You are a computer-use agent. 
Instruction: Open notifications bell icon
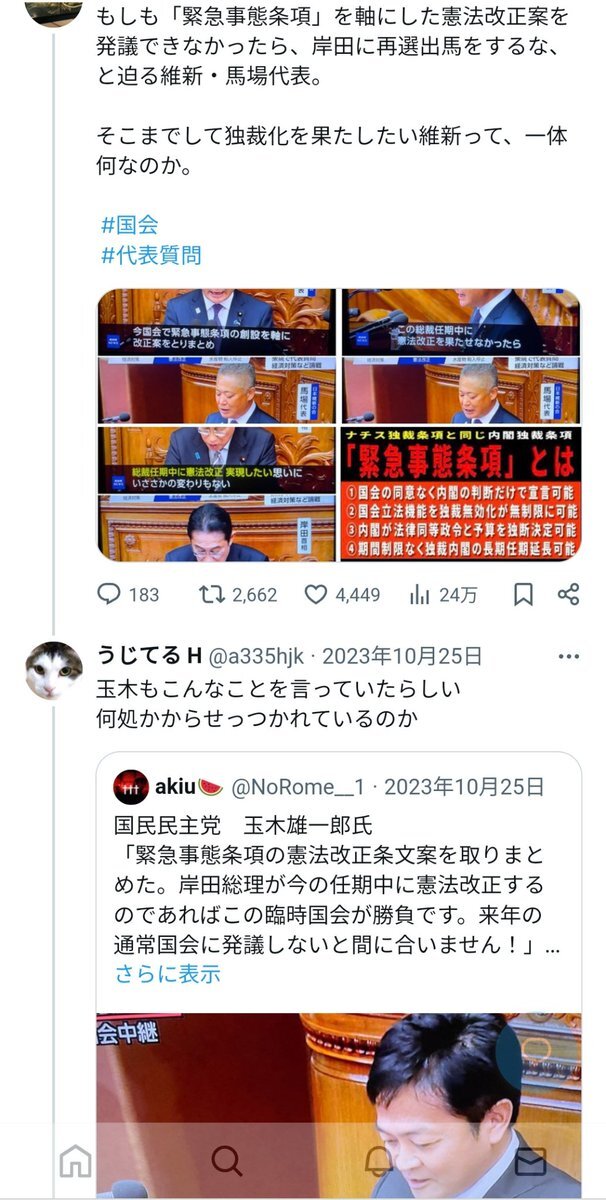(x=378, y=1161)
